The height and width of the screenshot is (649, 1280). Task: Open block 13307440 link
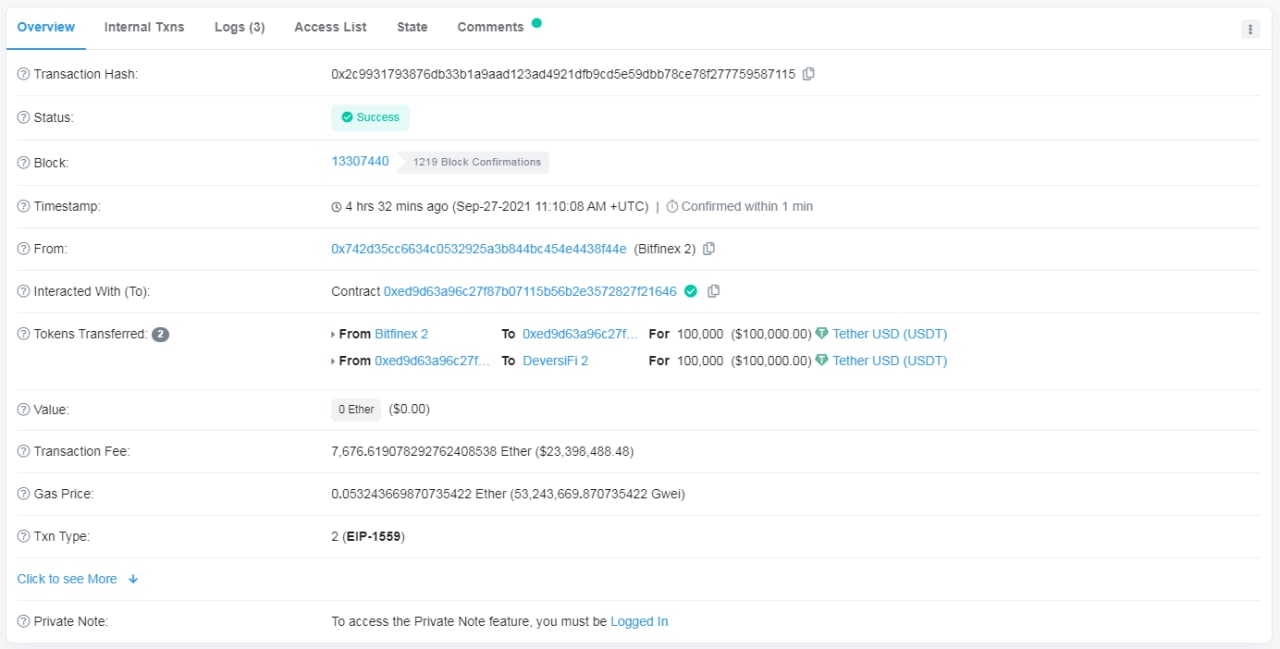[360, 161]
